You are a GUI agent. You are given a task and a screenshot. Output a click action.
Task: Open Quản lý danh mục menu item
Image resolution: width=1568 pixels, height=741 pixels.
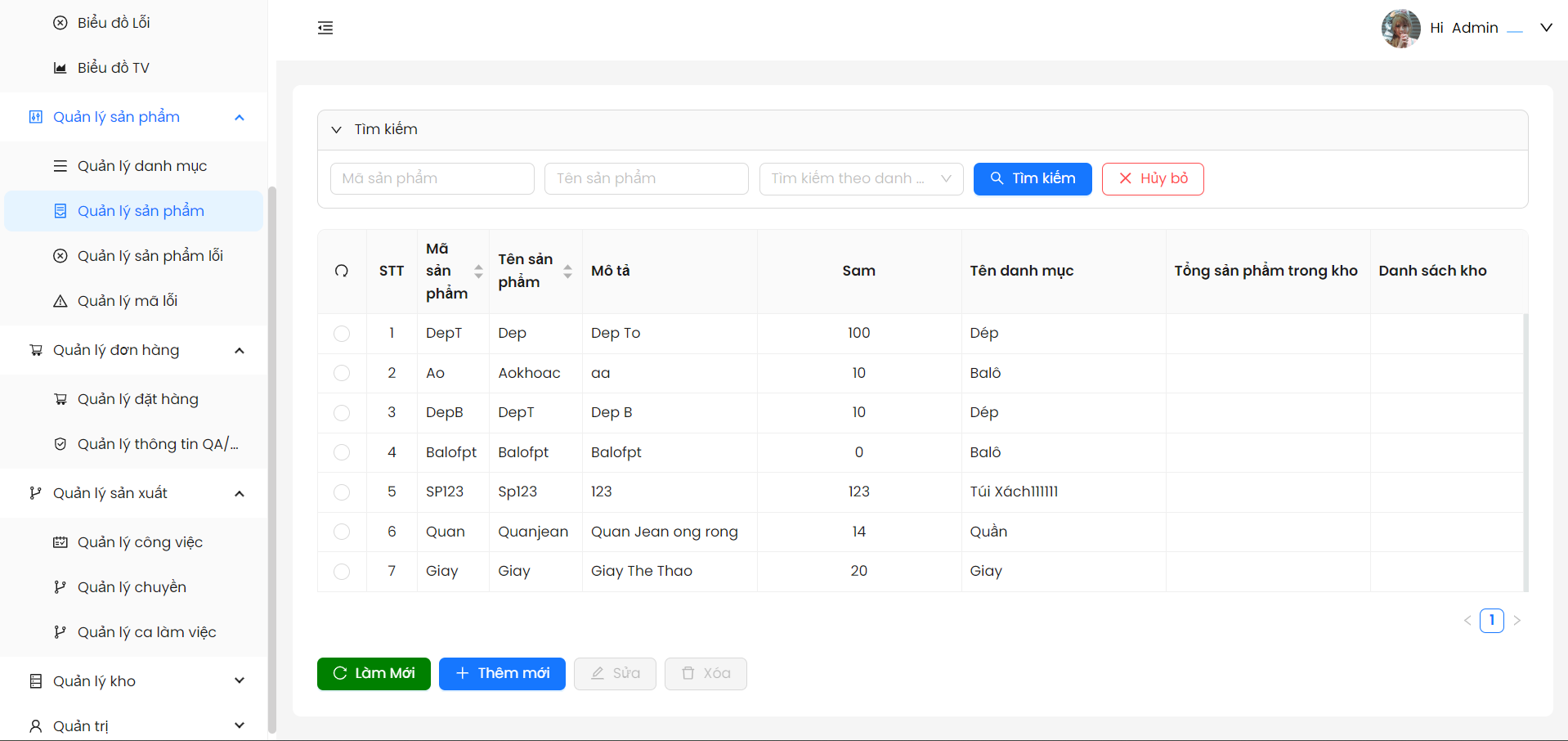pos(141,166)
